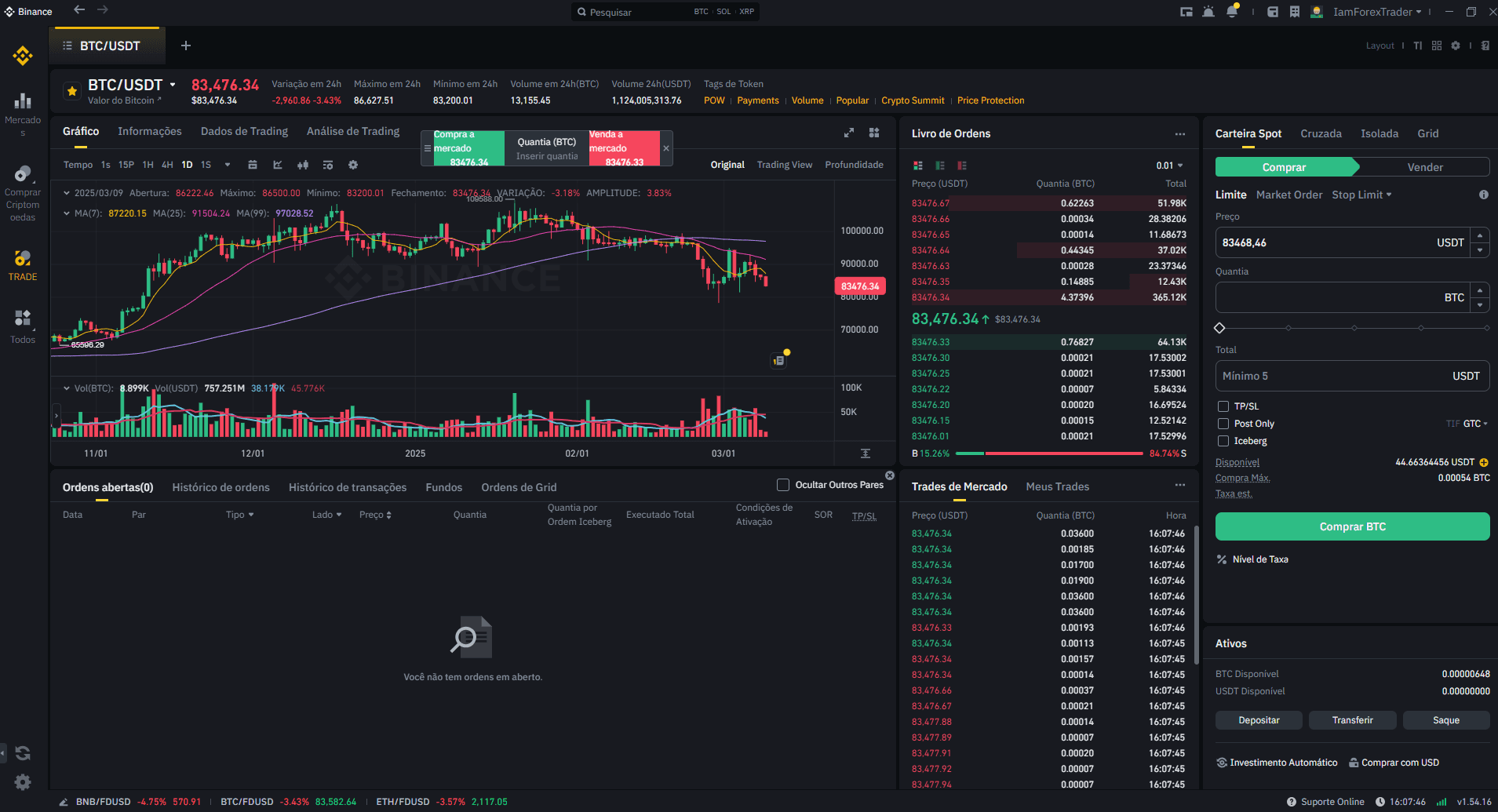Open the Stop Limit order type dropdown
Screen dimensions: 1498x812
1361,195
